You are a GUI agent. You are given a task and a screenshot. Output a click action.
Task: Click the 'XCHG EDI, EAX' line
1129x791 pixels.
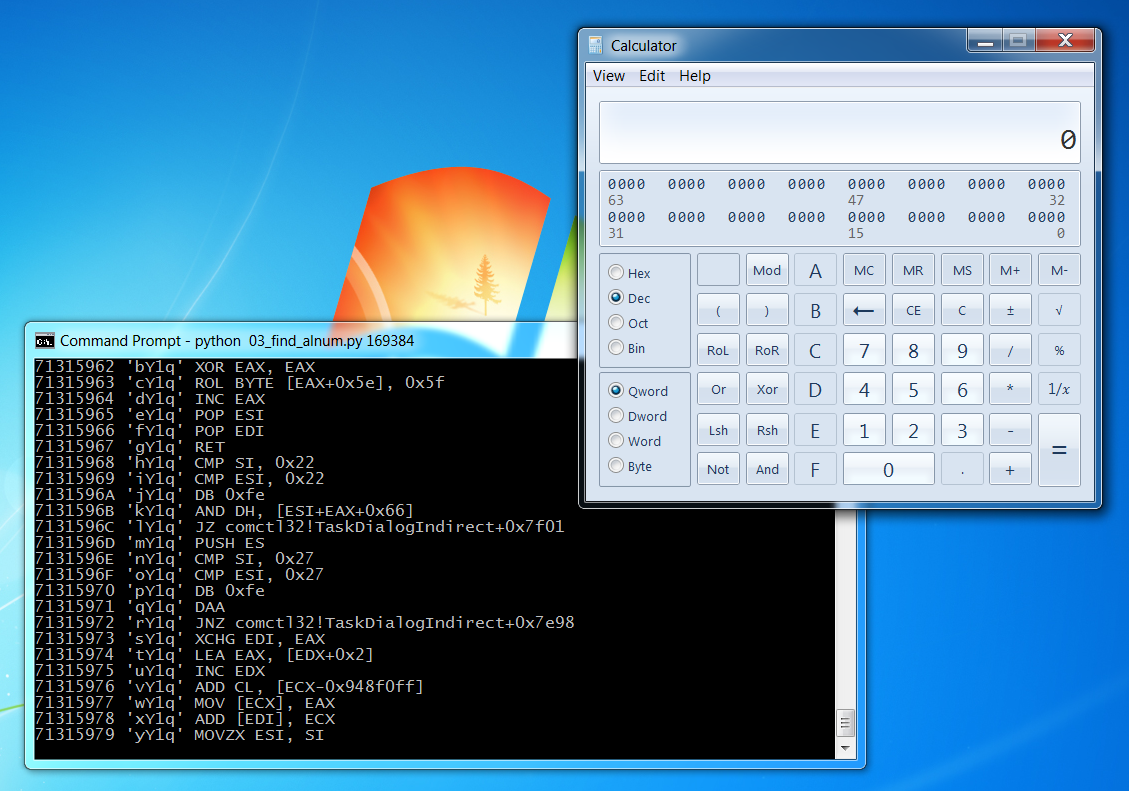pyautogui.click(x=180, y=639)
